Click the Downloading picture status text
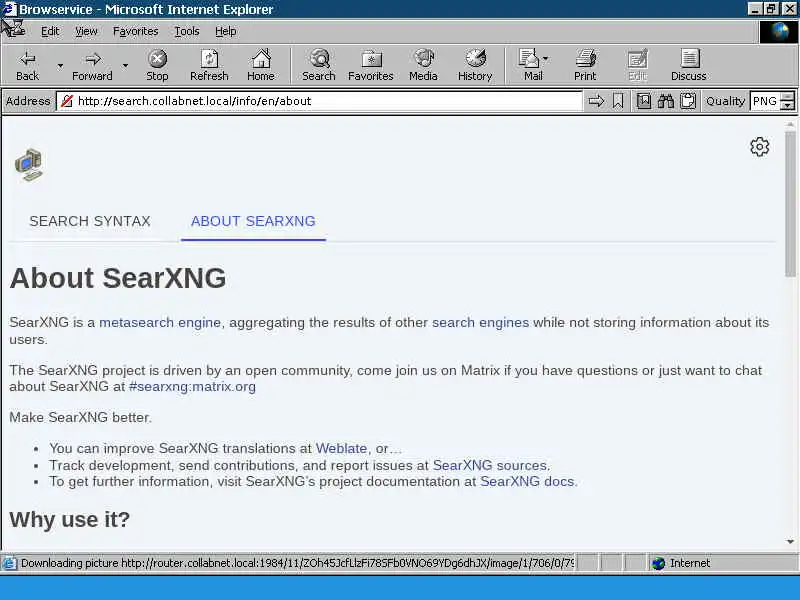The width and height of the screenshot is (800, 600). point(296,563)
